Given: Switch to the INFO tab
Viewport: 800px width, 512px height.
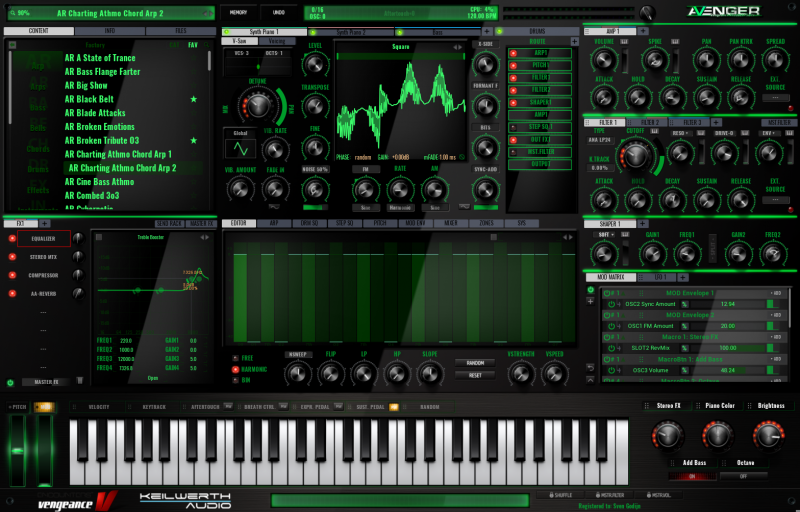Looking at the screenshot, I should (x=110, y=31).
